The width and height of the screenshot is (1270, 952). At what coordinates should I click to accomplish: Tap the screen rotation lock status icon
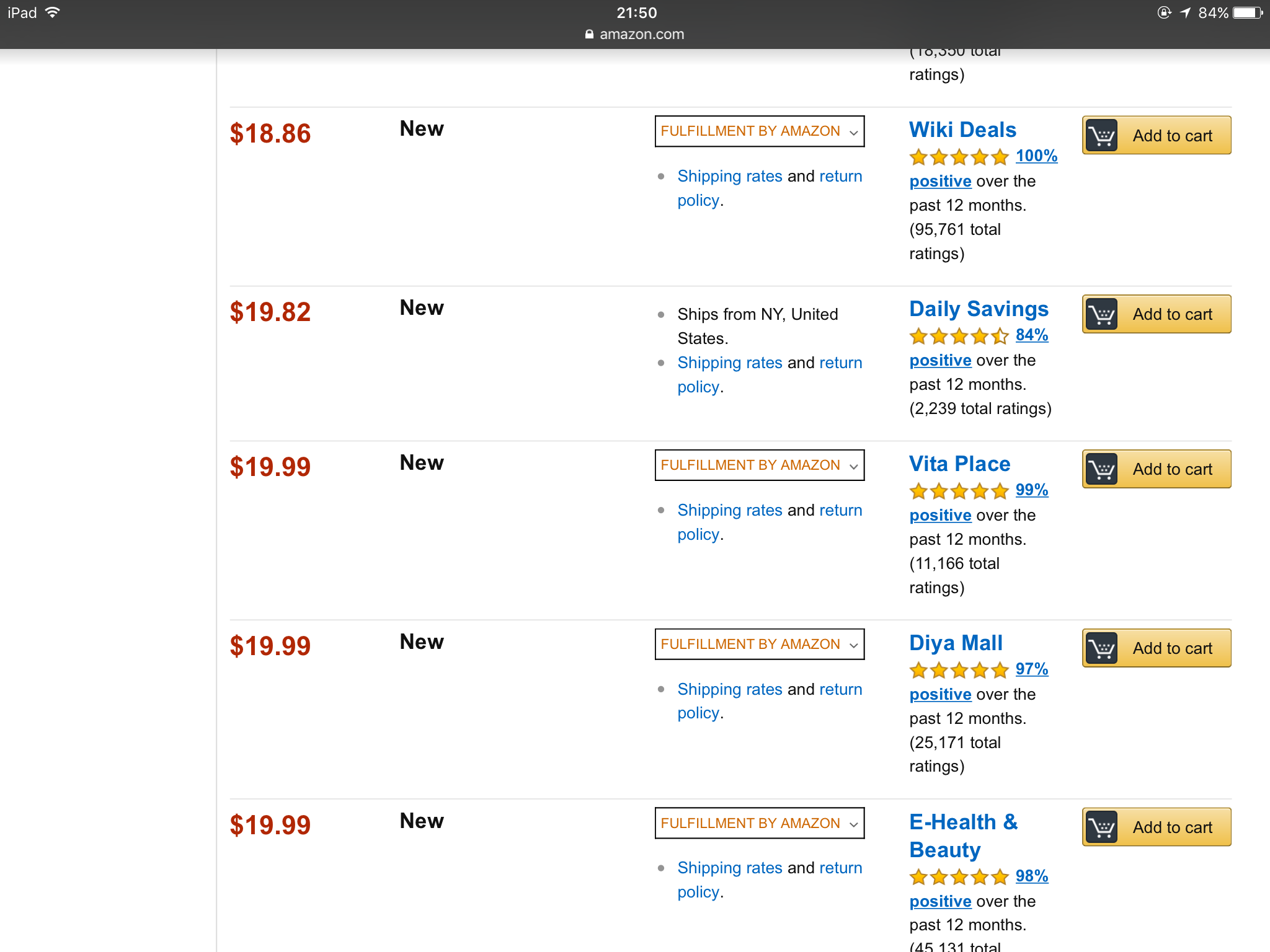1164,13
